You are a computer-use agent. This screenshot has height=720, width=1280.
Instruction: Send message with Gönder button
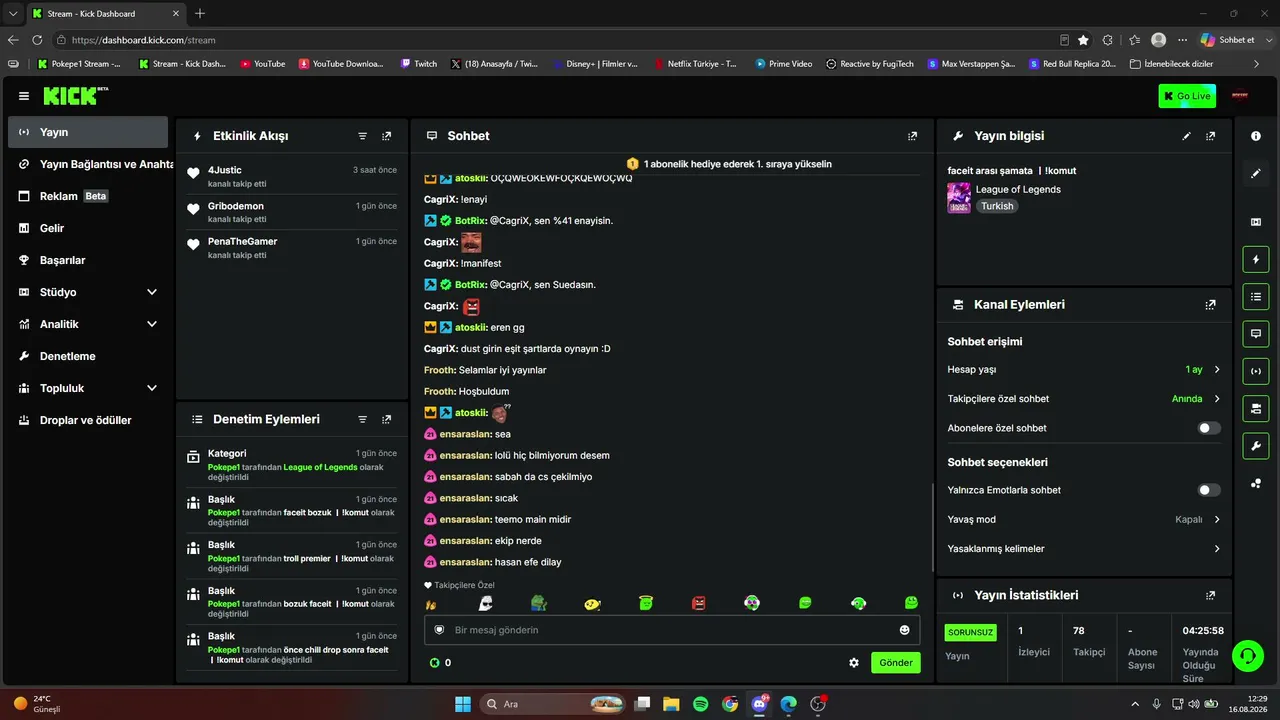[x=896, y=663]
